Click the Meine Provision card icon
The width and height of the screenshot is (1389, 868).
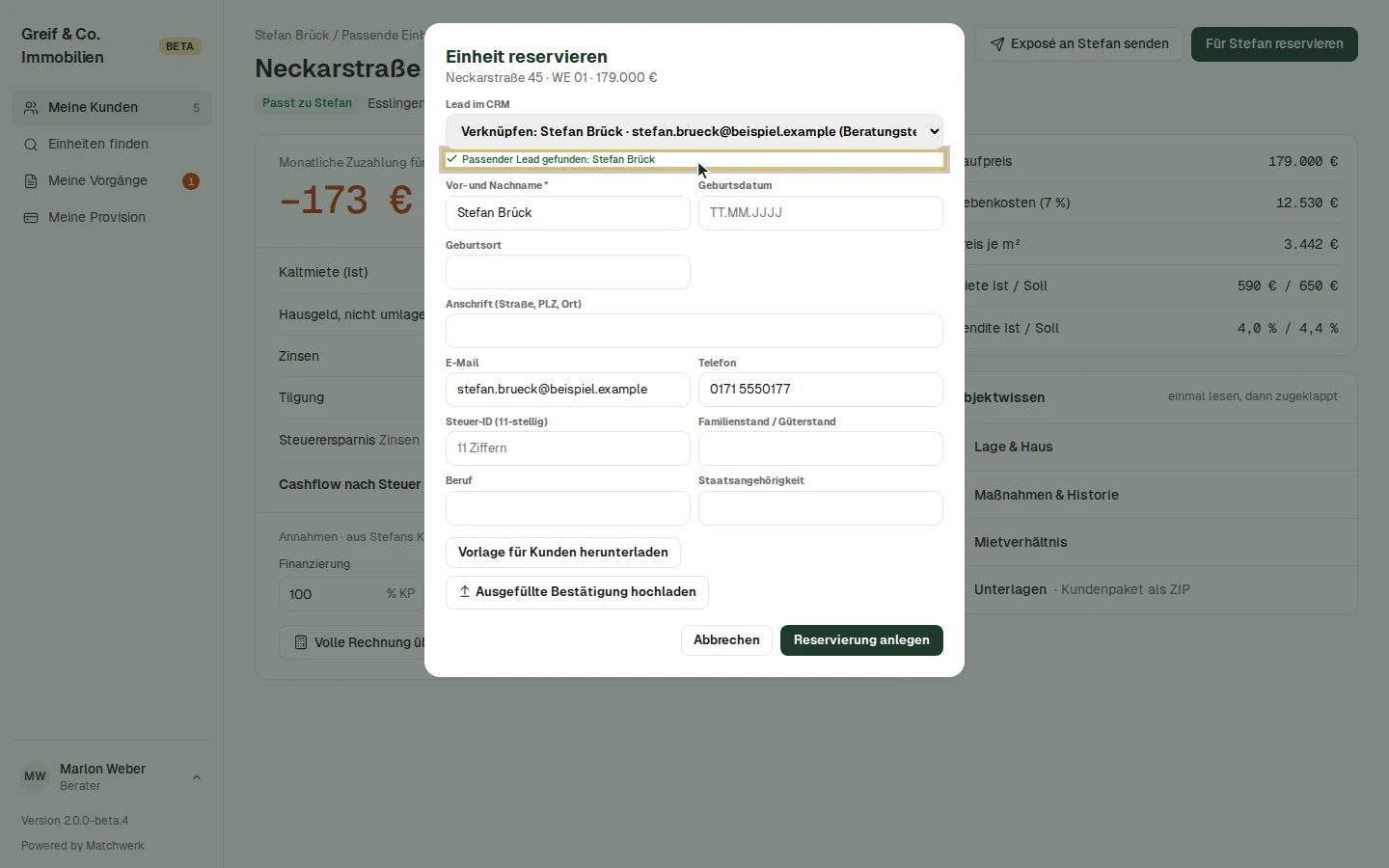point(31,218)
